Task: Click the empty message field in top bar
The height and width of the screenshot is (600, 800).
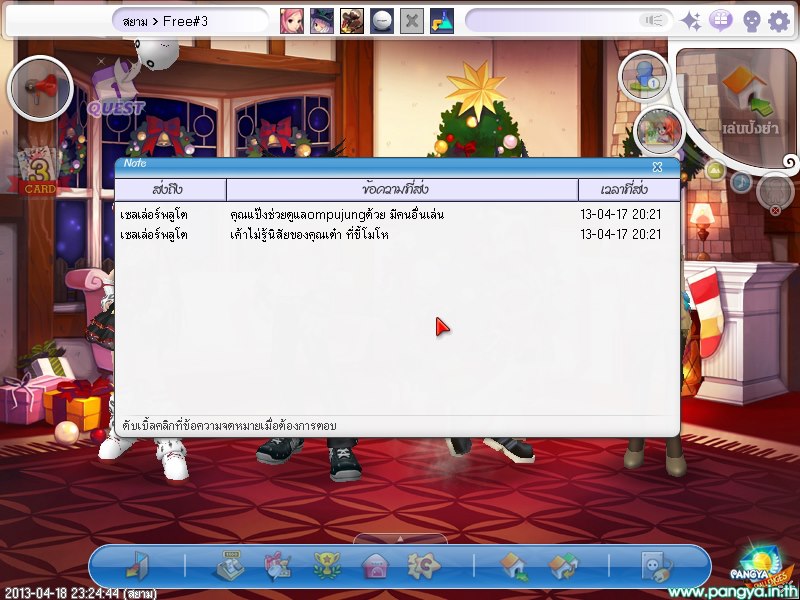Action: point(552,21)
